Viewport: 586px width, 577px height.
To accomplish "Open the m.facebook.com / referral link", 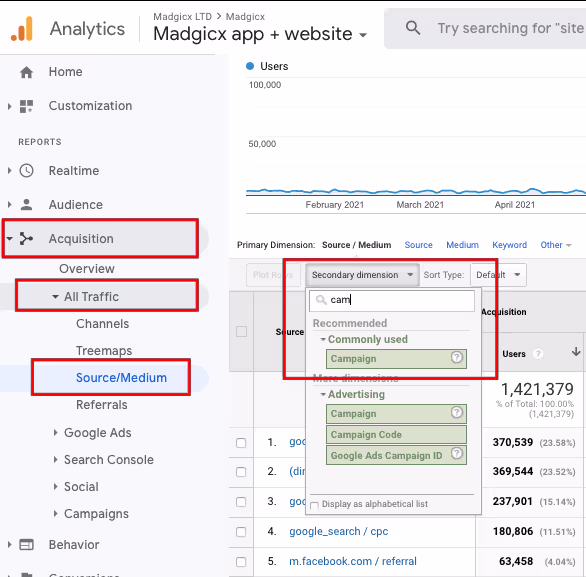I will coord(353,561).
